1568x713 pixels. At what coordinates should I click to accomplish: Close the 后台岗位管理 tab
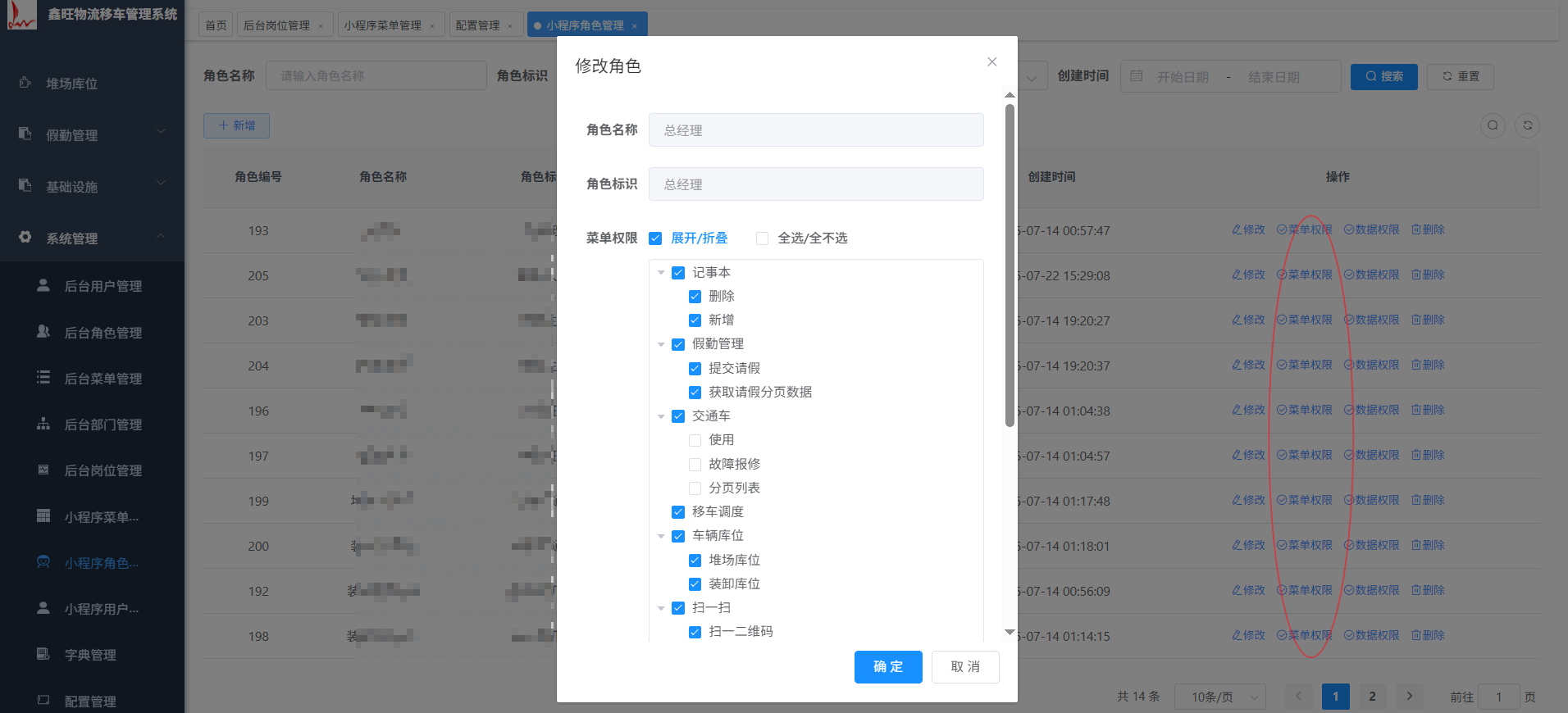pyautogui.click(x=320, y=26)
